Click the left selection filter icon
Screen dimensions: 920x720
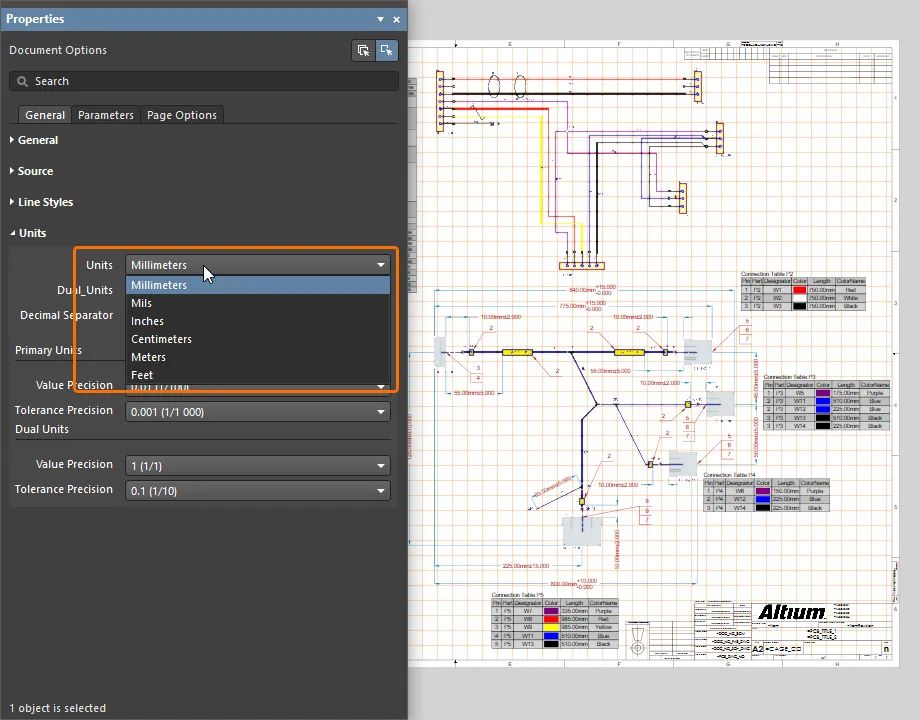coord(363,50)
